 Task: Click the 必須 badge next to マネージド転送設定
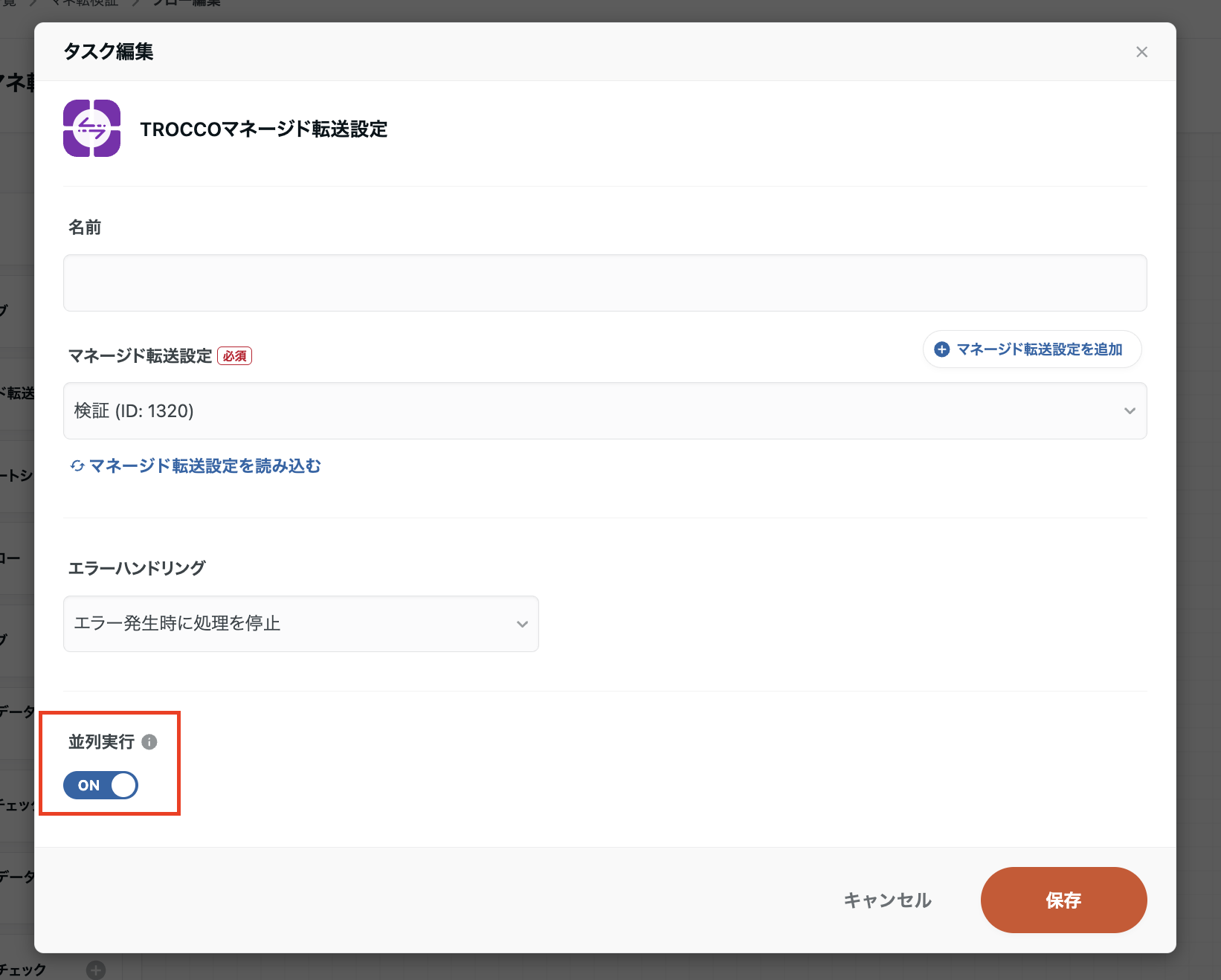pyautogui.click(x=234, y=355)
